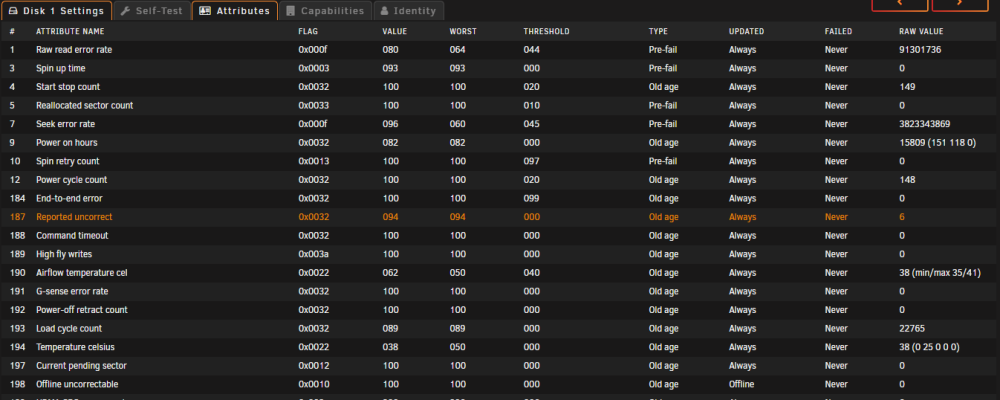The height and width of the screenshot is (400, 1000).
Task: Select the Start stop count attribute
Action: click(68, 87)
